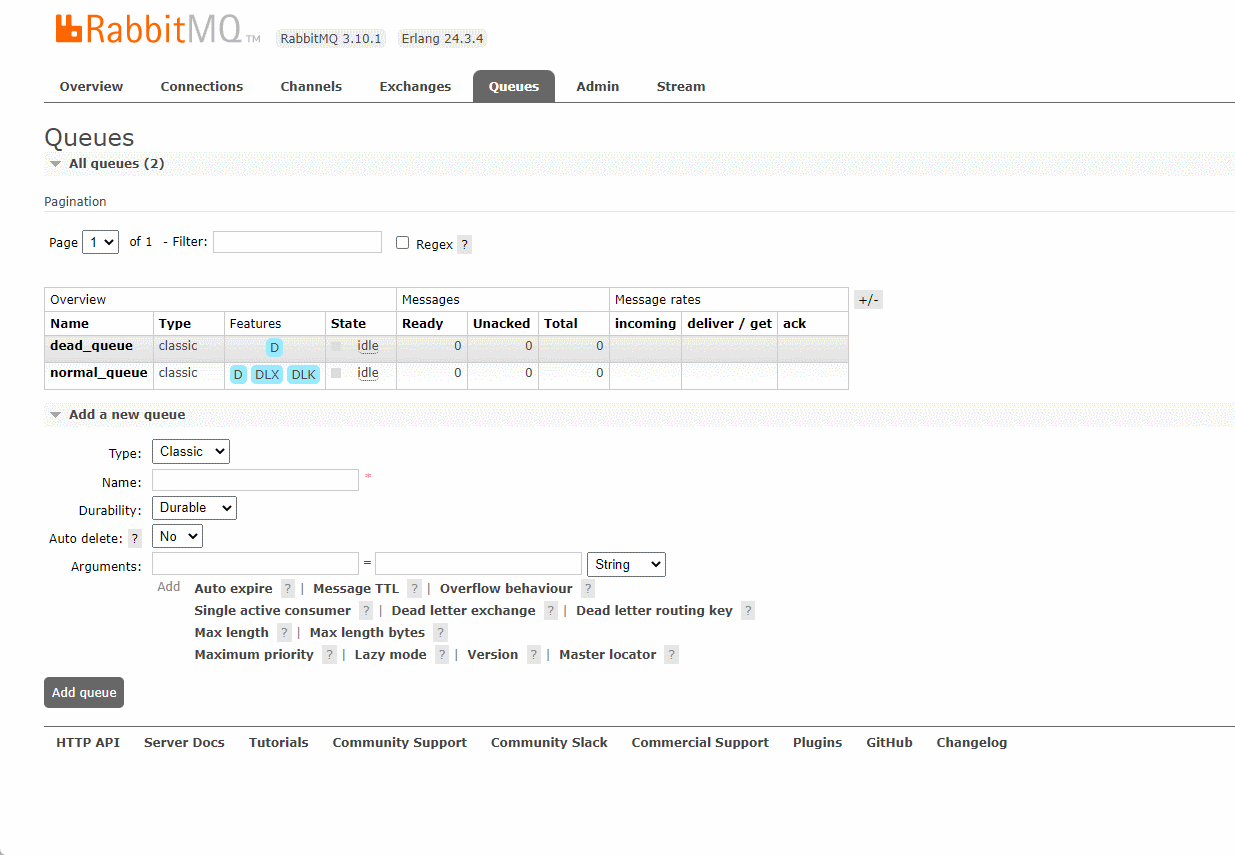Click help icon for Maximum priority
1235x855 pixels.
coord(329,654)
